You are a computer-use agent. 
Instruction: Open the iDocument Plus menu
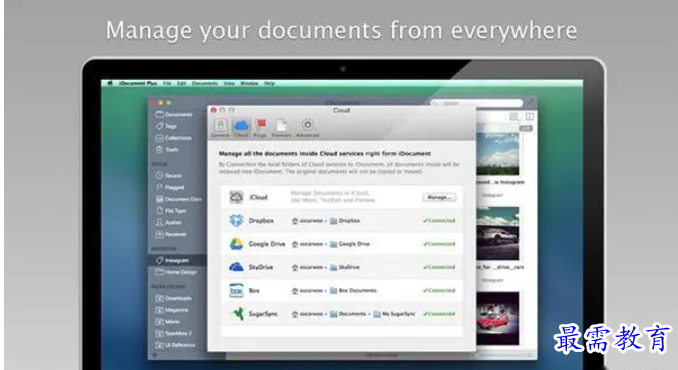(138, 83)
